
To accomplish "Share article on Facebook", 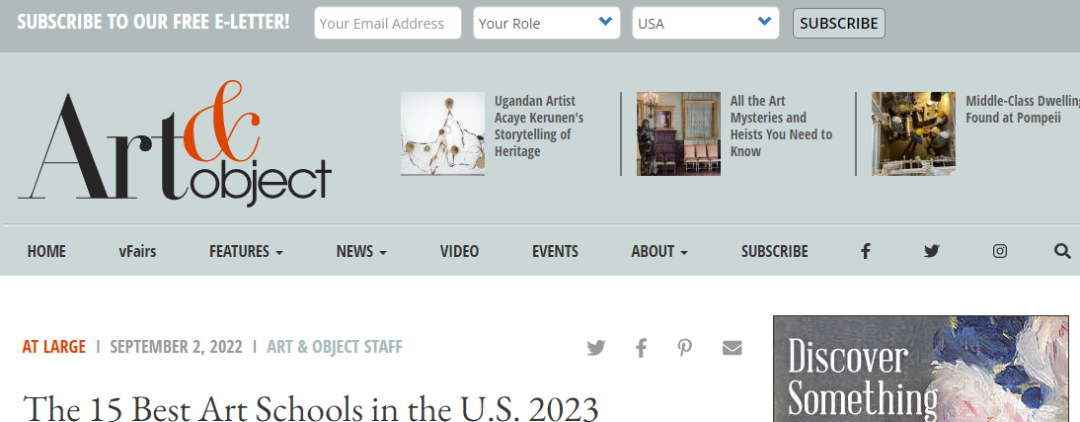I will tap(641, 348).
